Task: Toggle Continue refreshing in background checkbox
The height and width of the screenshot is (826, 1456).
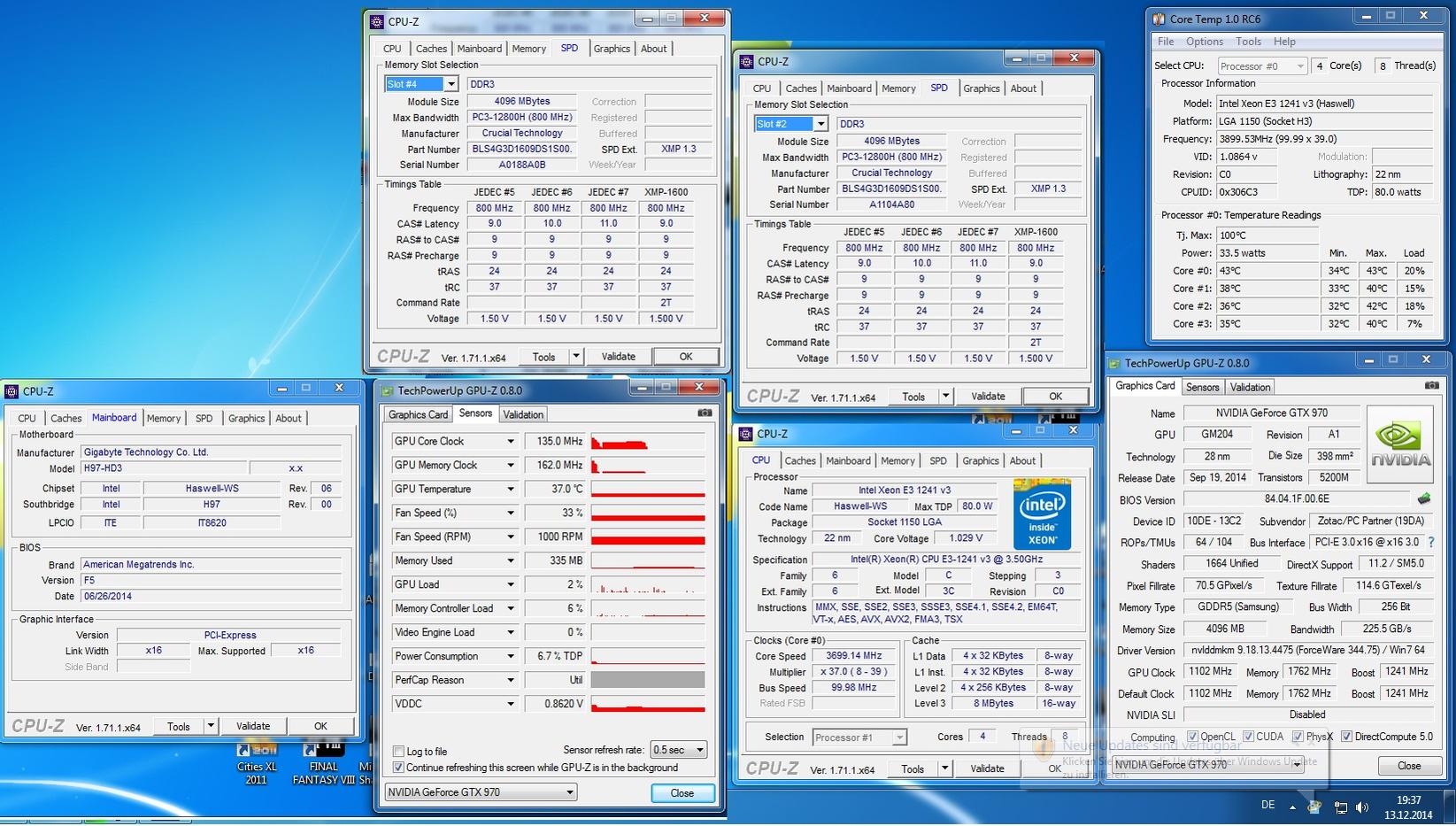Action: click(398, 768)
